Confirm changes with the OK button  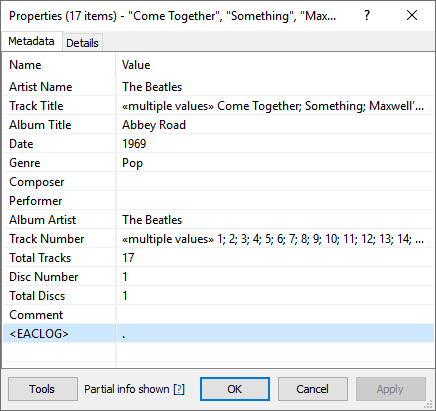[x=235, y=389]
